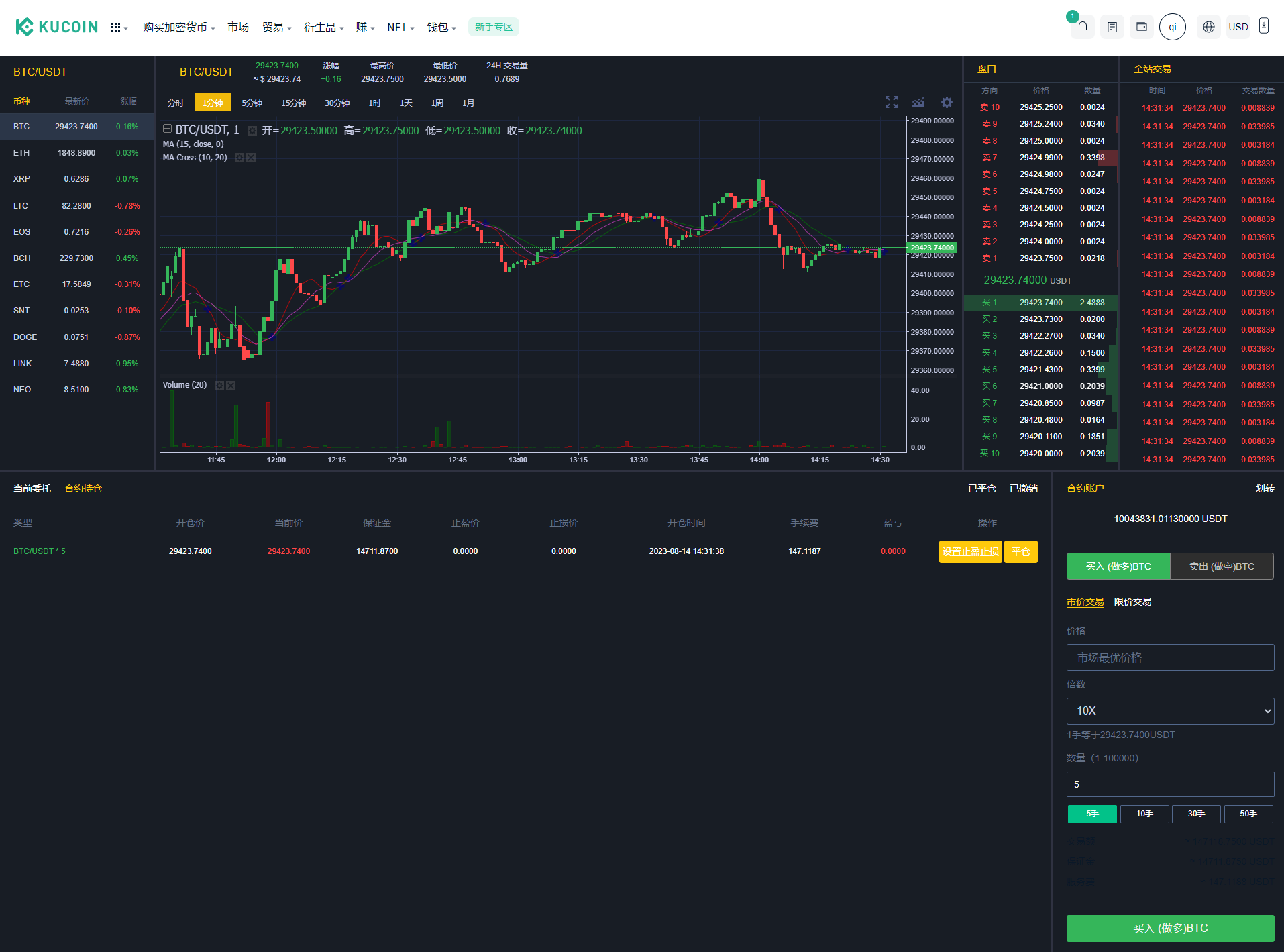
Task: Switch to 卖出 (做空)BTC side
Action: click(x=1221, y=566)
